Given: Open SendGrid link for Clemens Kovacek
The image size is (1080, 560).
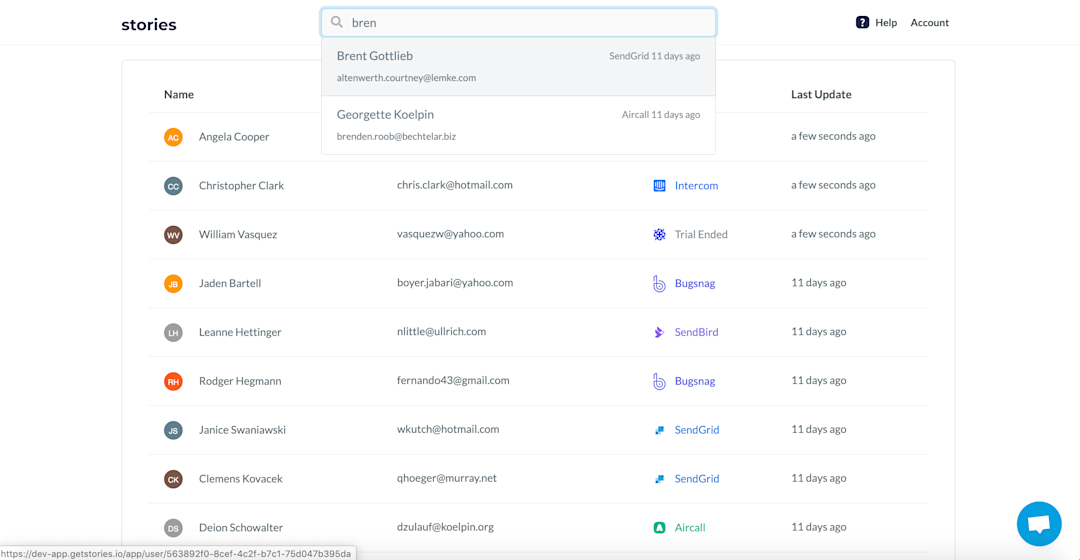Looking at the screenshot, I should [x=696, y=479].
